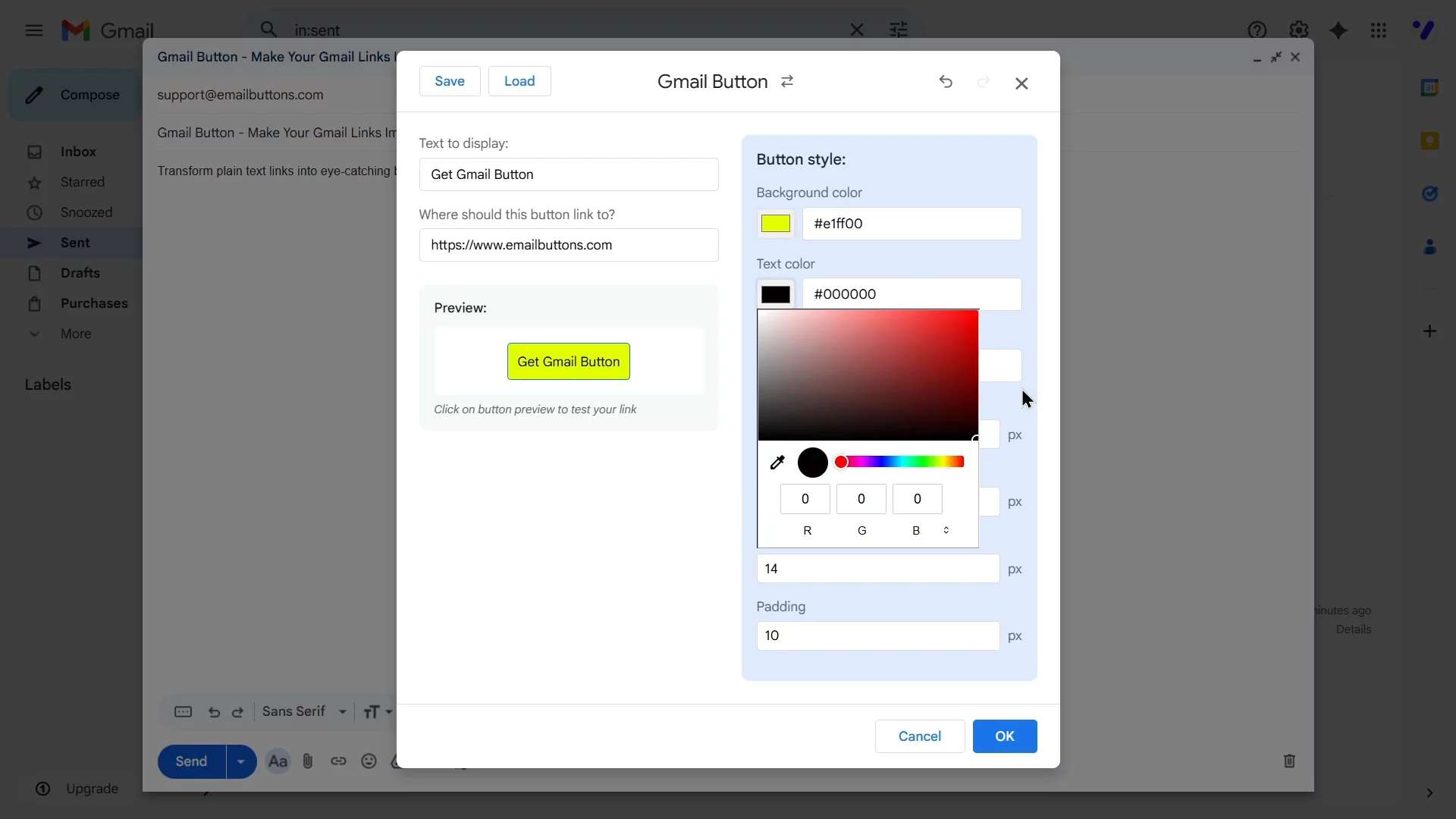Save the Gmail Button configuration
Image resolution: width=1456 pixels, height=819 pixels.
click(x=449, y=81)
